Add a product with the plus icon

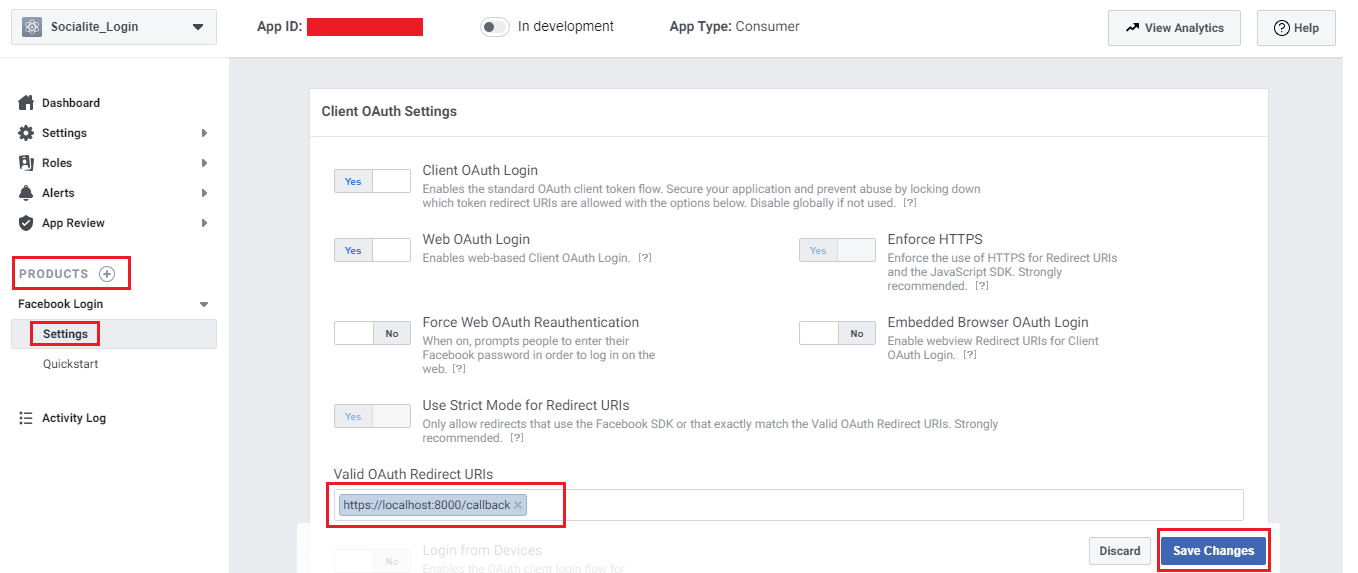click(107, 274)
